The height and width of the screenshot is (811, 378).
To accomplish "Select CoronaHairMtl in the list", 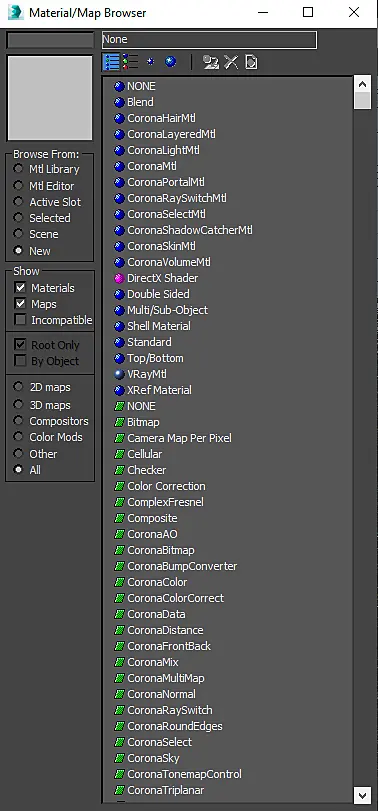I will point(161,118).
